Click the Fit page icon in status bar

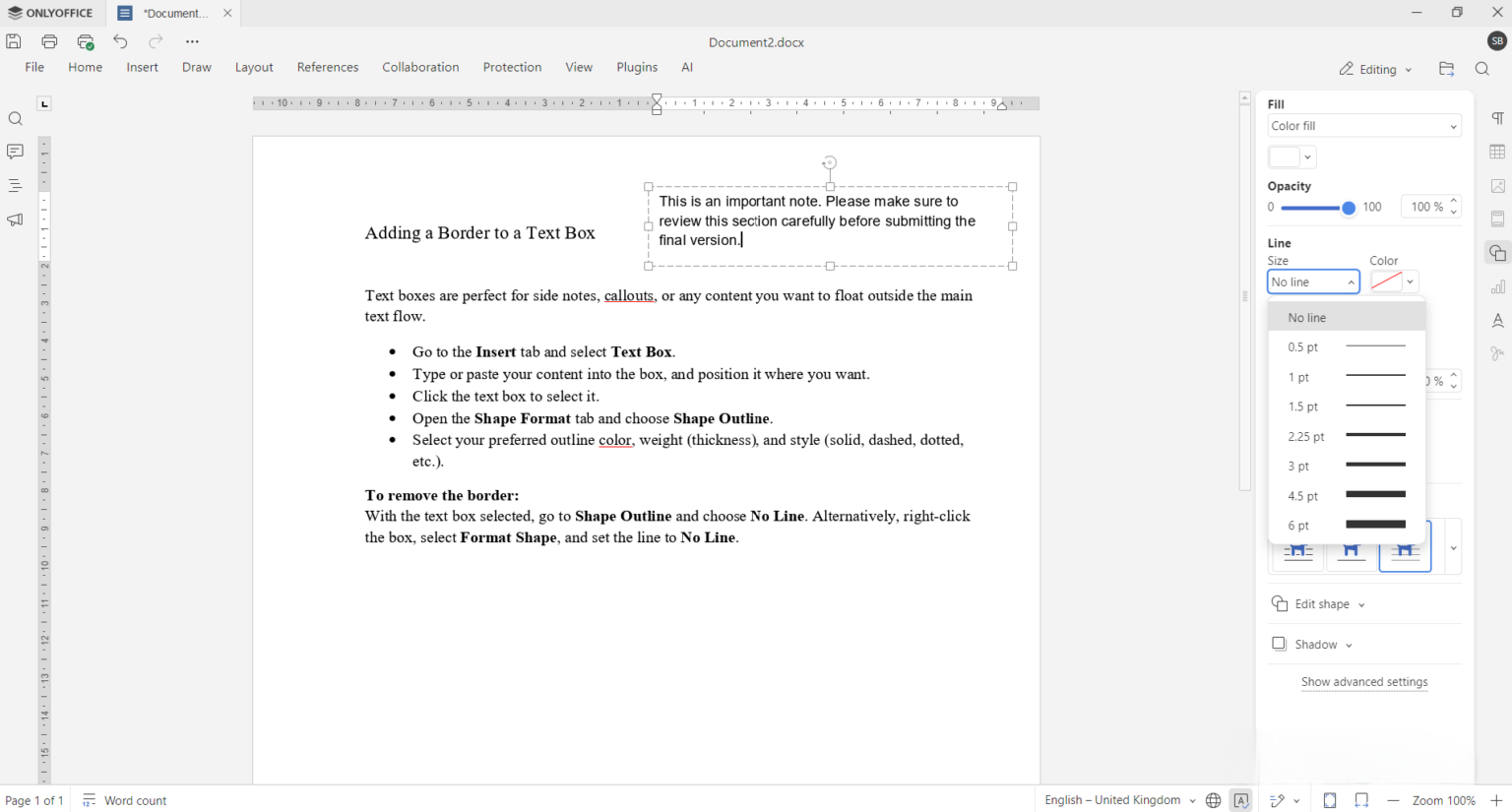tap(1330, 800)
